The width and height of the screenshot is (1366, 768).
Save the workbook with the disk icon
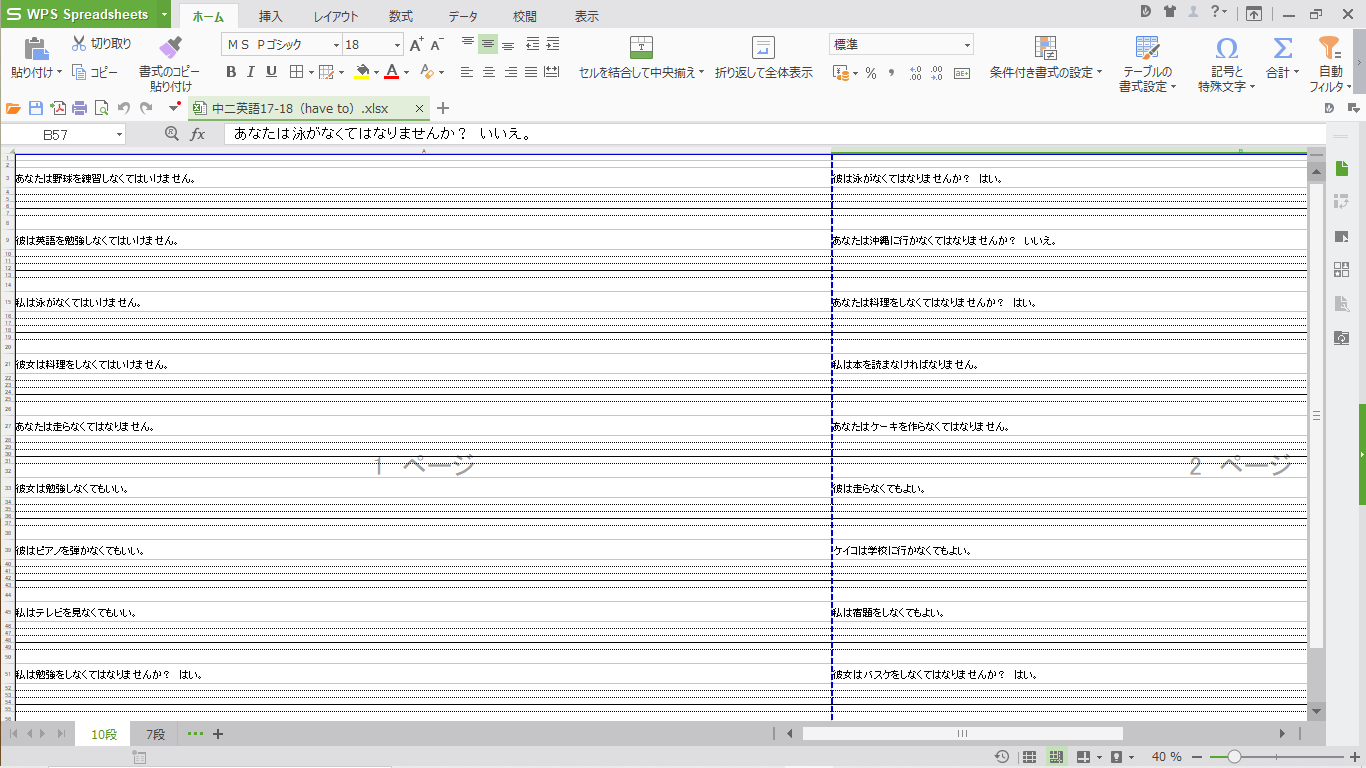click(x=36, y=108)
